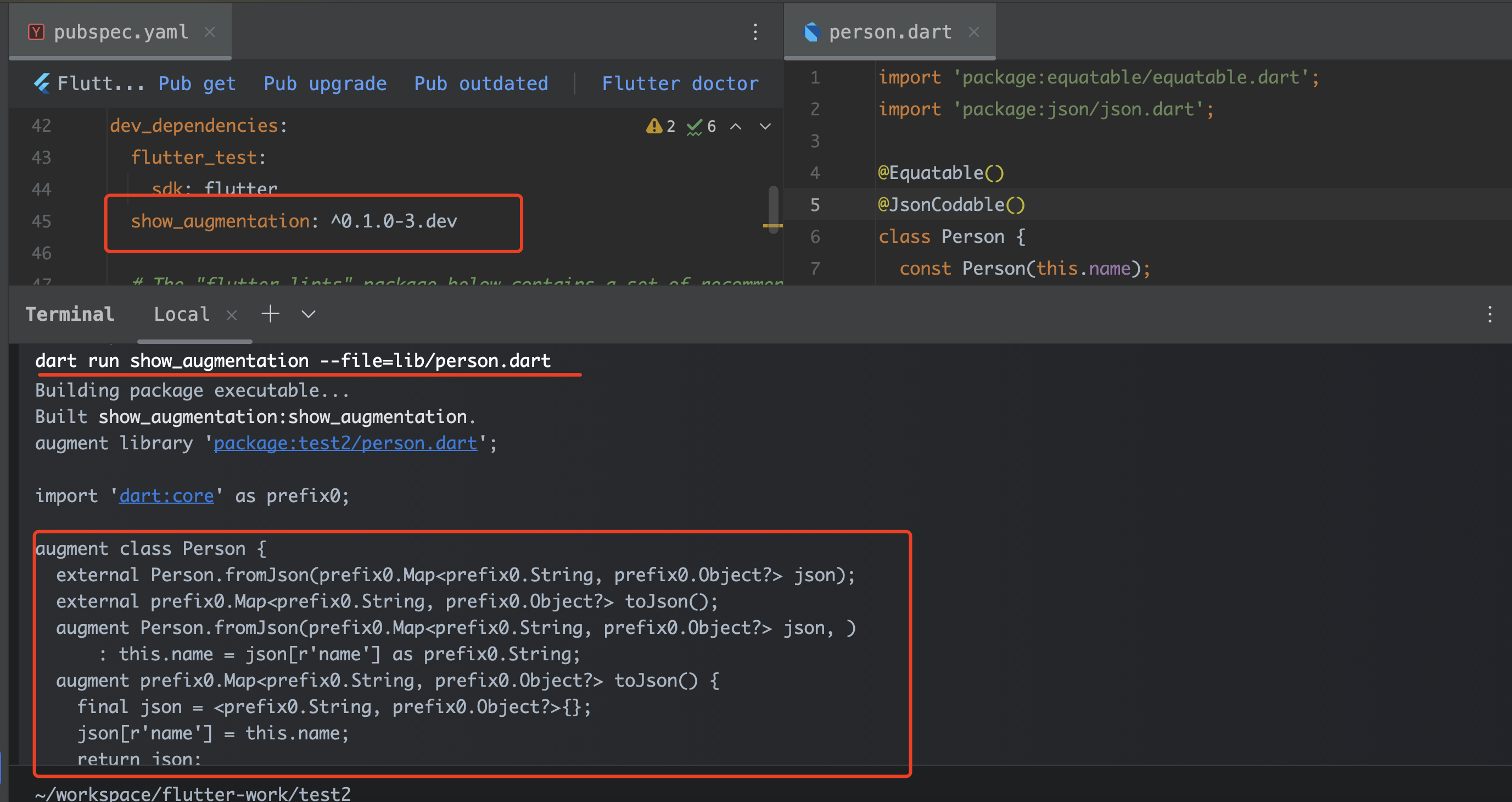Click the yellow warning stripe marker

(773, 225)
